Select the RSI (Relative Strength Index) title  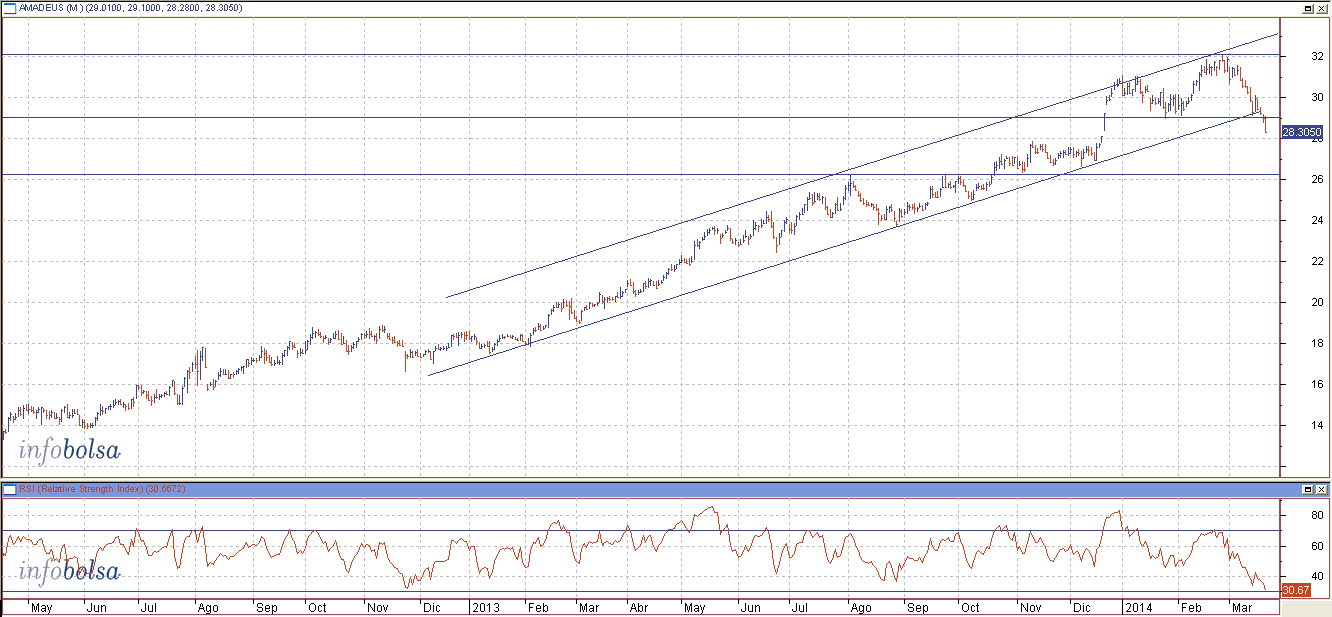coord(82,489)
